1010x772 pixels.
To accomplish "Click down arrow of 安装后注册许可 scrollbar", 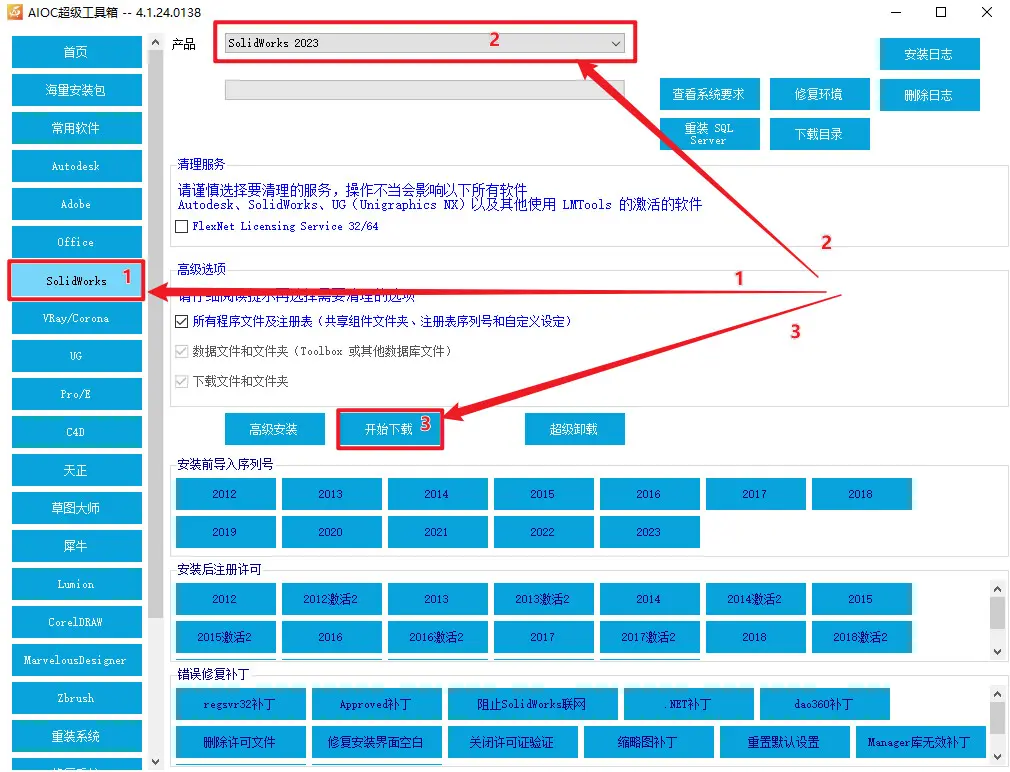I will [x=997, y=652].
